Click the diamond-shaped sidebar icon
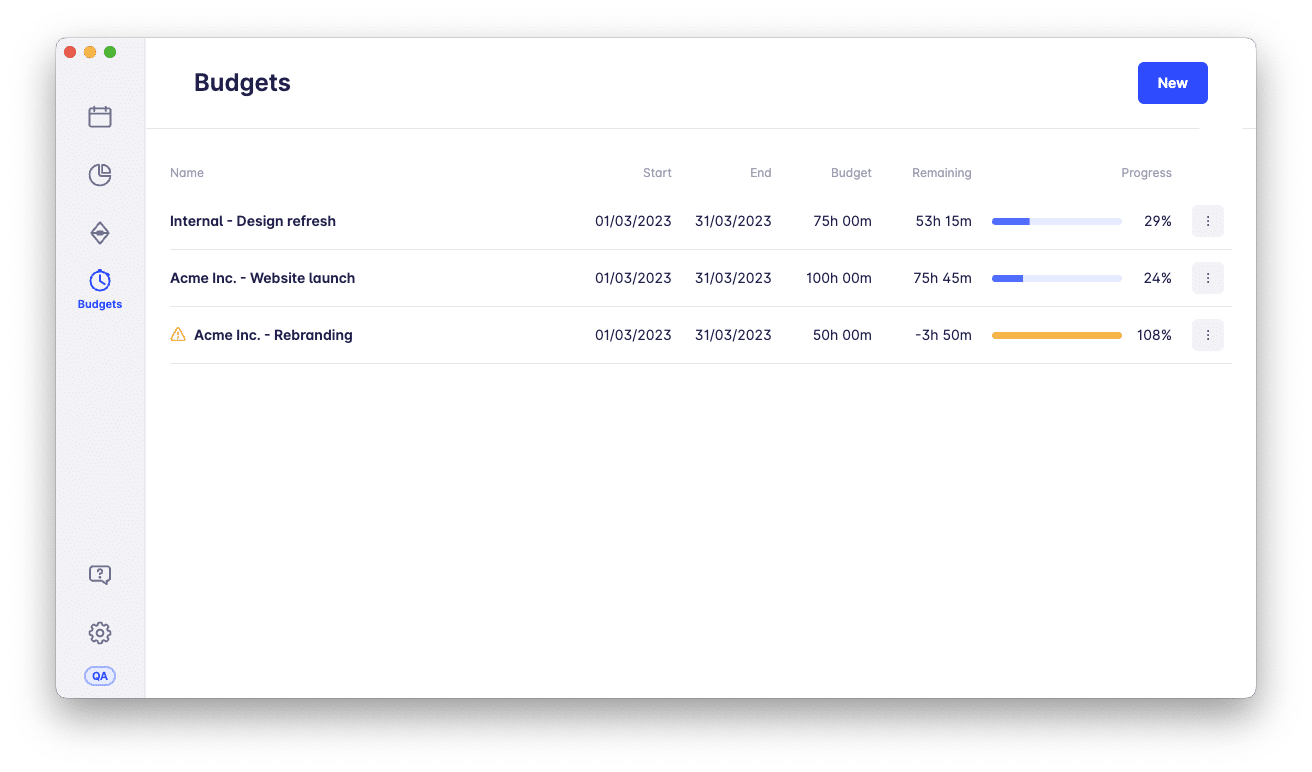This screenshot has width=1312, height=772. pyautogui.click(x=100, y=233)
